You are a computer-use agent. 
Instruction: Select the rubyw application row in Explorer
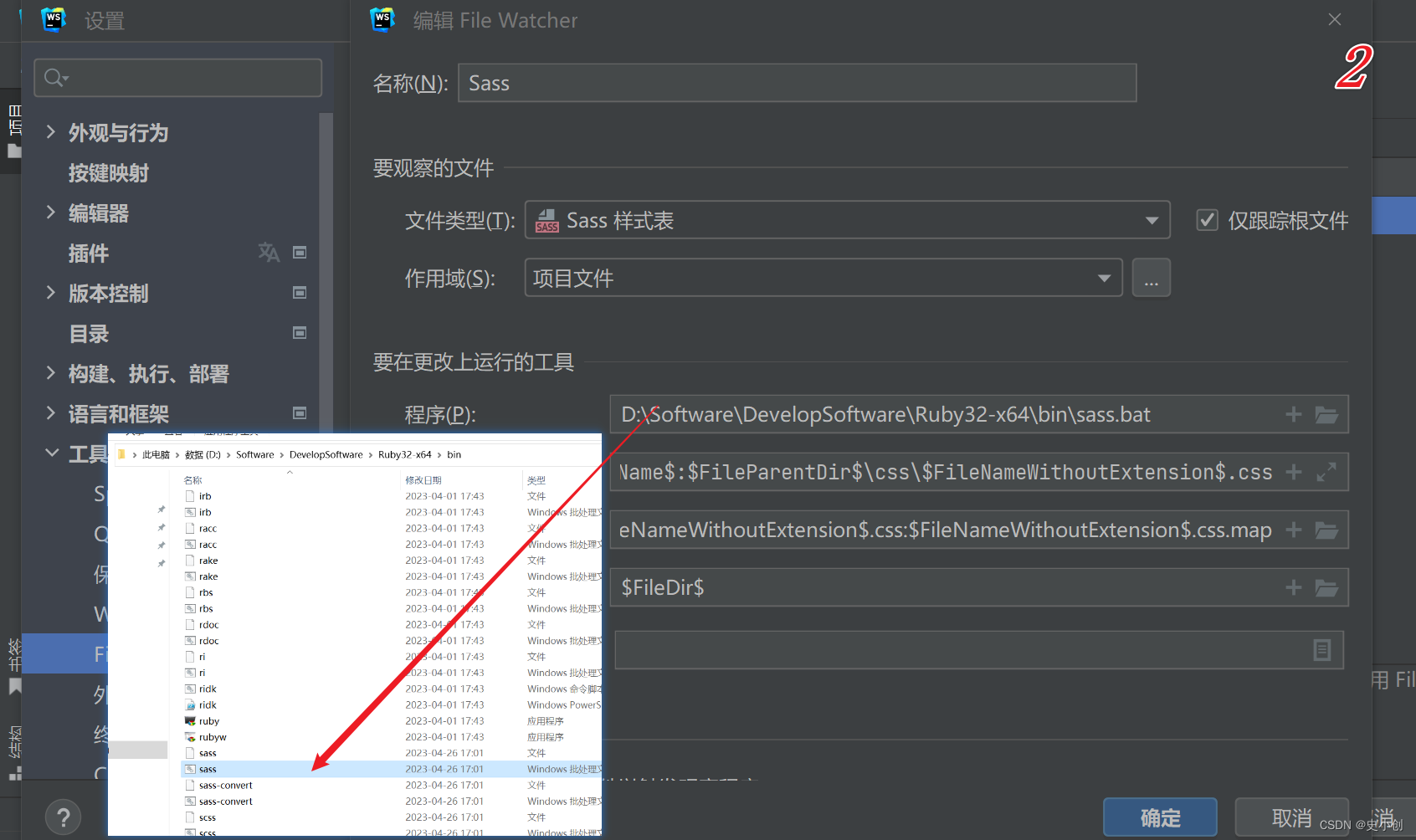click(x=391, y=737)
